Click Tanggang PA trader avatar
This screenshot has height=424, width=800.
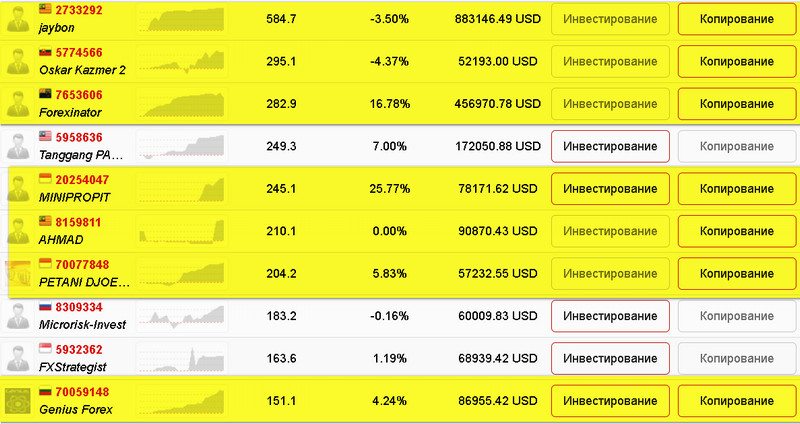(x=19, y=146)
